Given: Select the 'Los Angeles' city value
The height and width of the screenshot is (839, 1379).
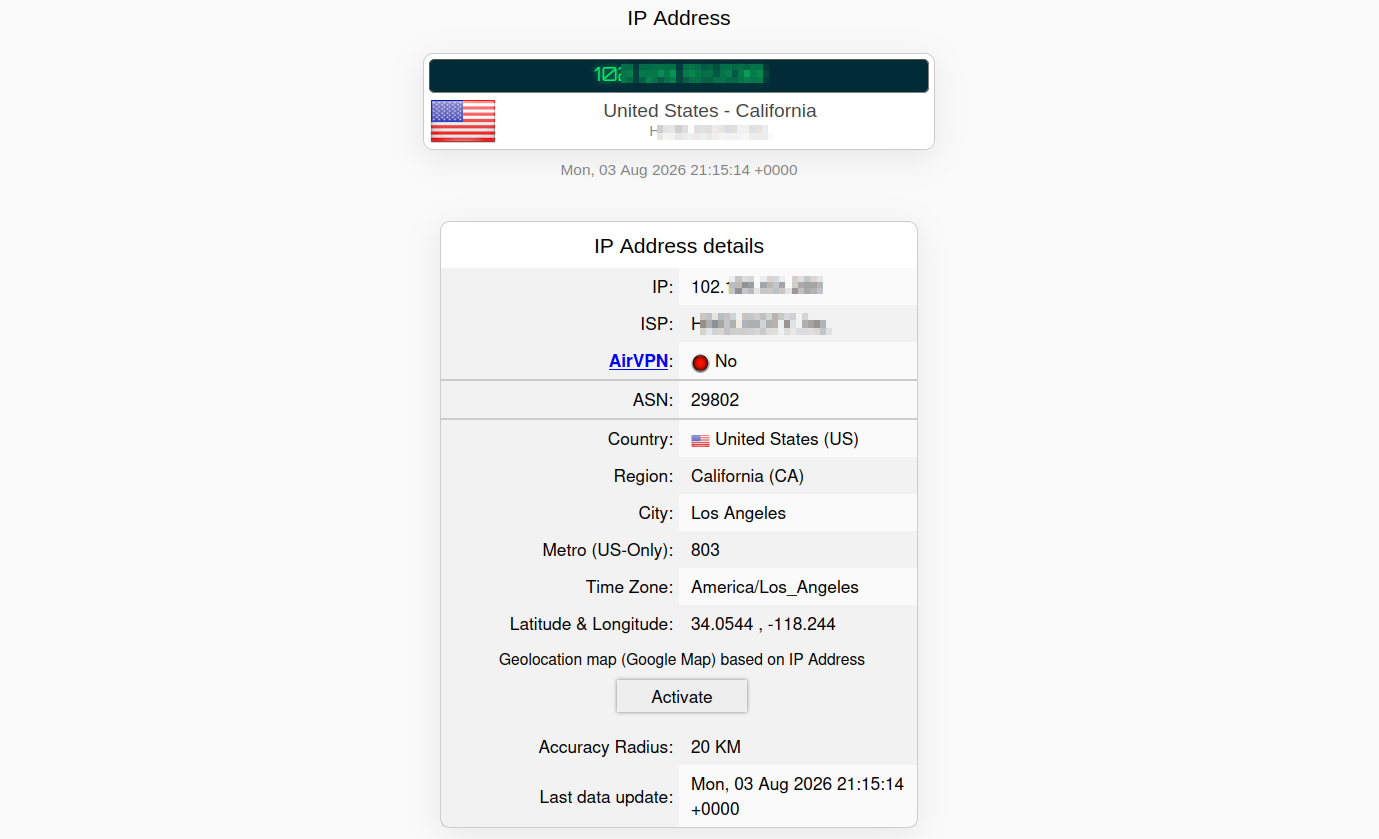Looking at the screenshot, I should 738,513.
